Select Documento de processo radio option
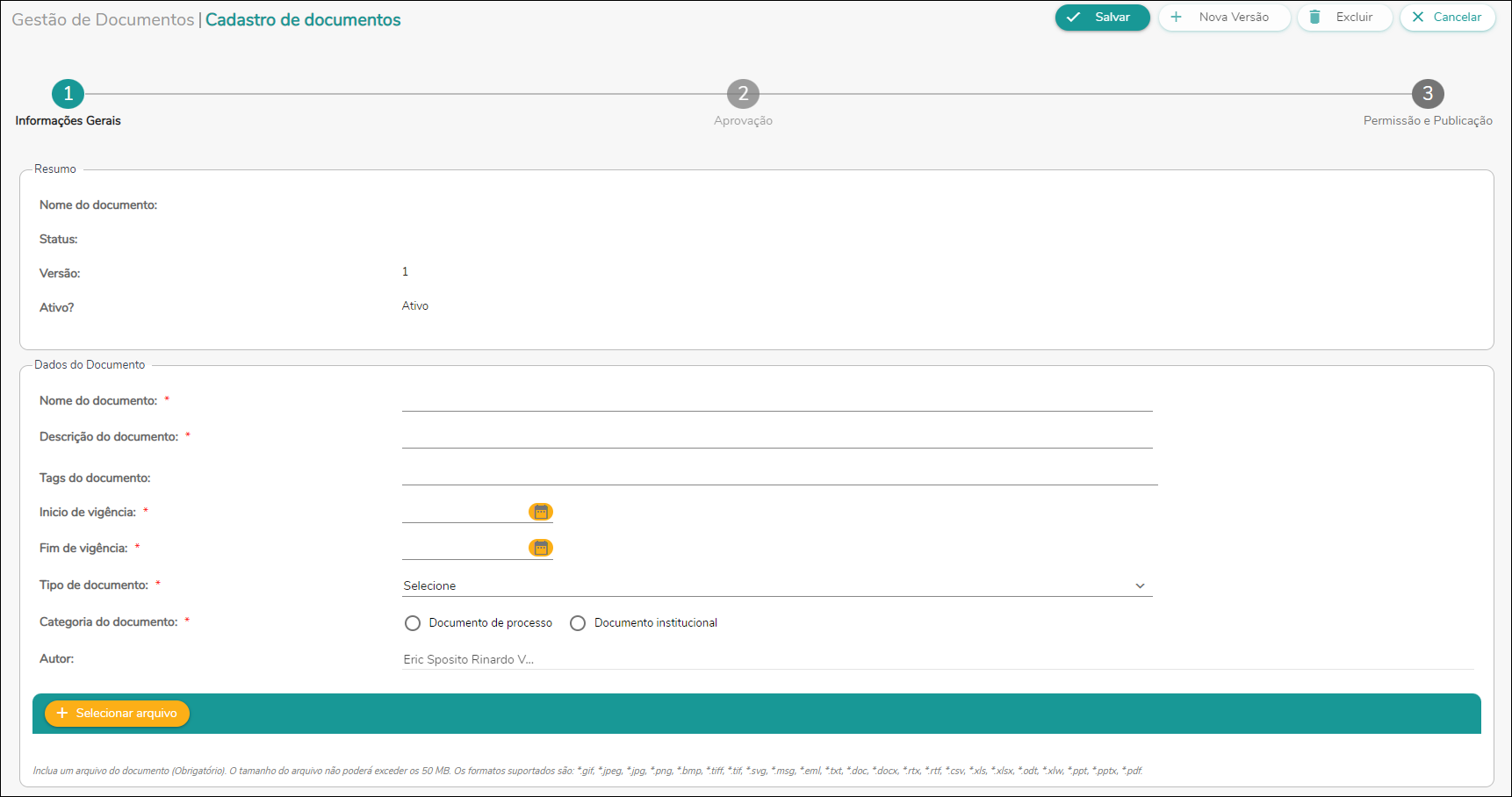This screenshot has height=797, width=1512. [x=413, y=623]
